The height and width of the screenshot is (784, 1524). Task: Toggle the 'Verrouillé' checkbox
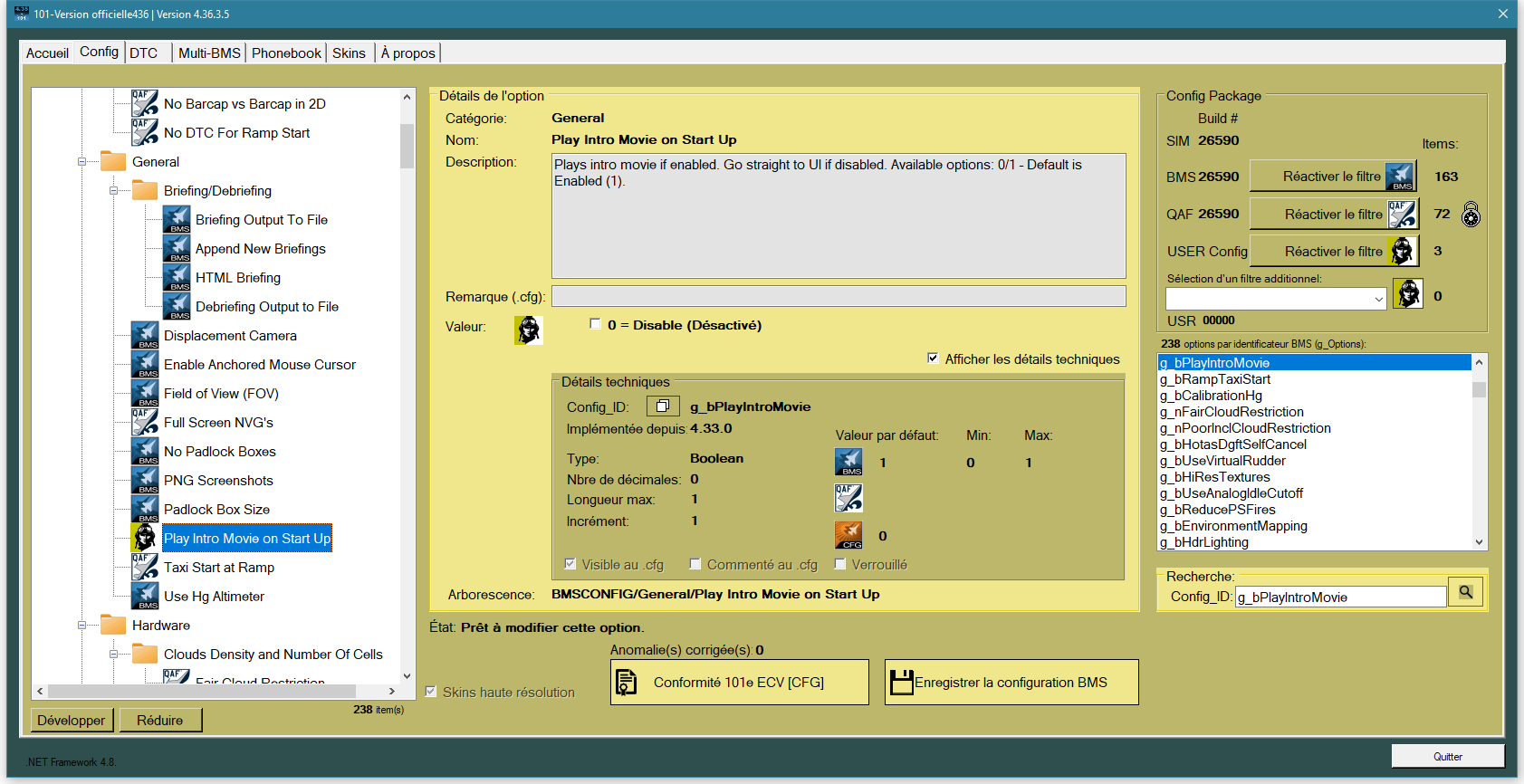[x=840, y=564]
